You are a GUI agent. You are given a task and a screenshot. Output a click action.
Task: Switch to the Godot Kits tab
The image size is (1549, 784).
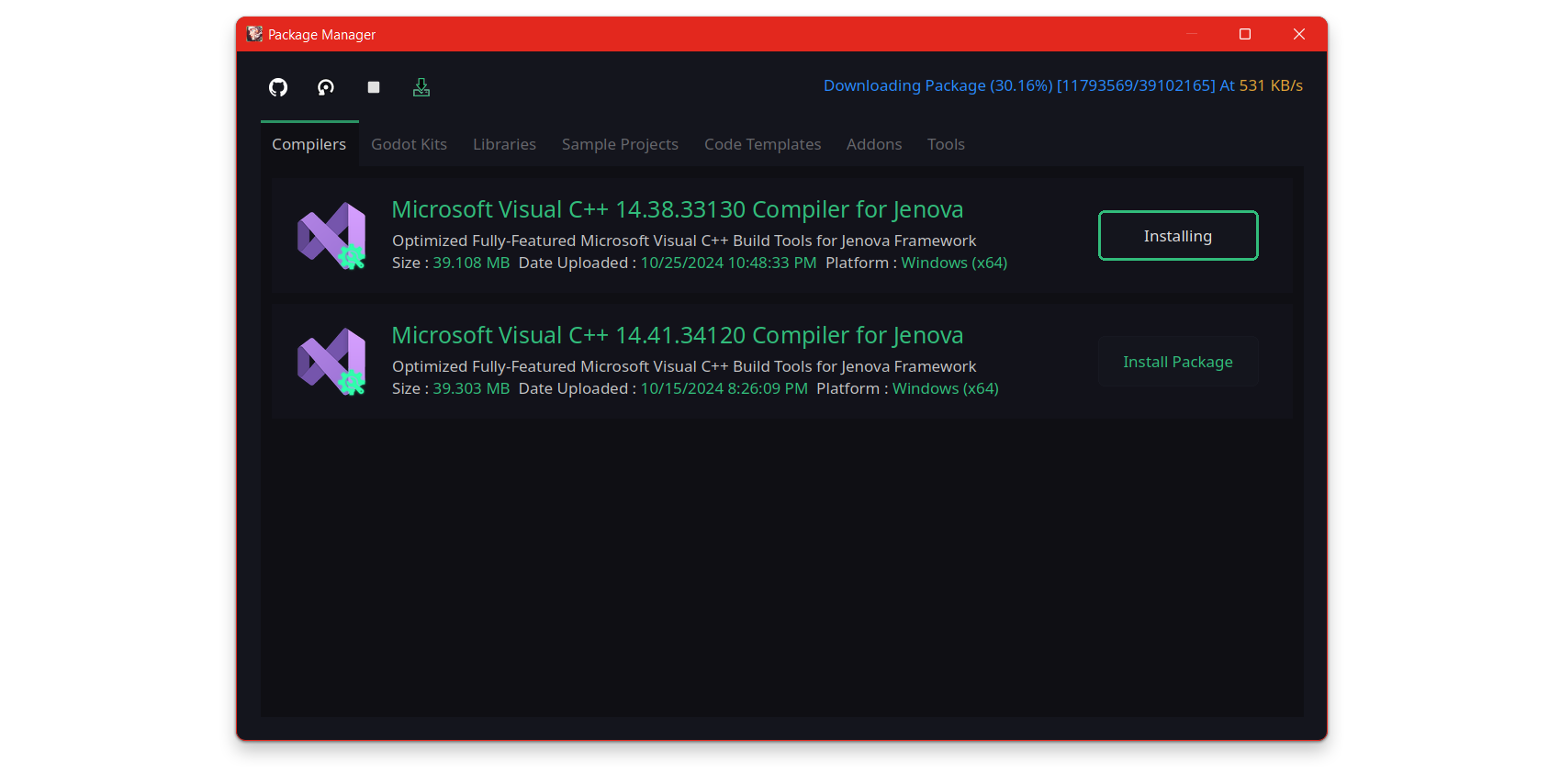[x=410, y=144]
